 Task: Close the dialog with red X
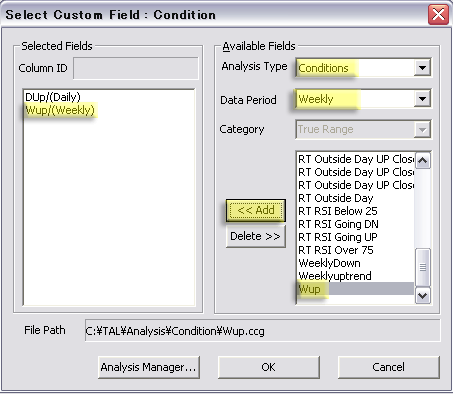pos(438,15)
